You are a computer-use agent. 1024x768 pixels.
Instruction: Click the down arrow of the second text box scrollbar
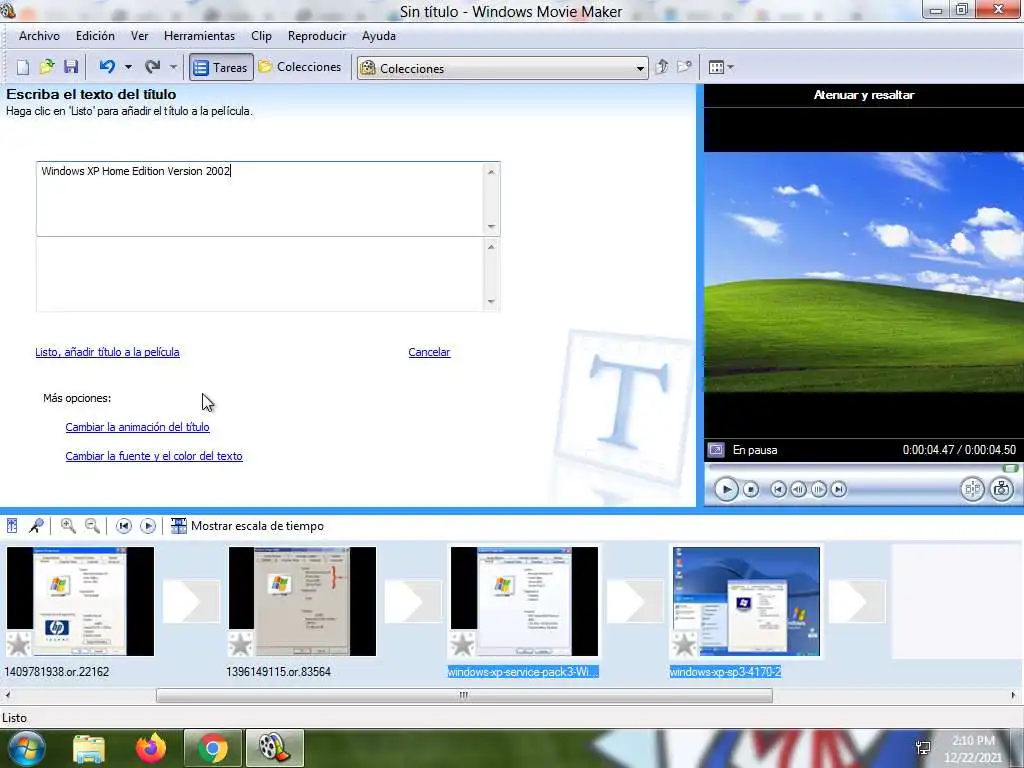pos(491,302)
